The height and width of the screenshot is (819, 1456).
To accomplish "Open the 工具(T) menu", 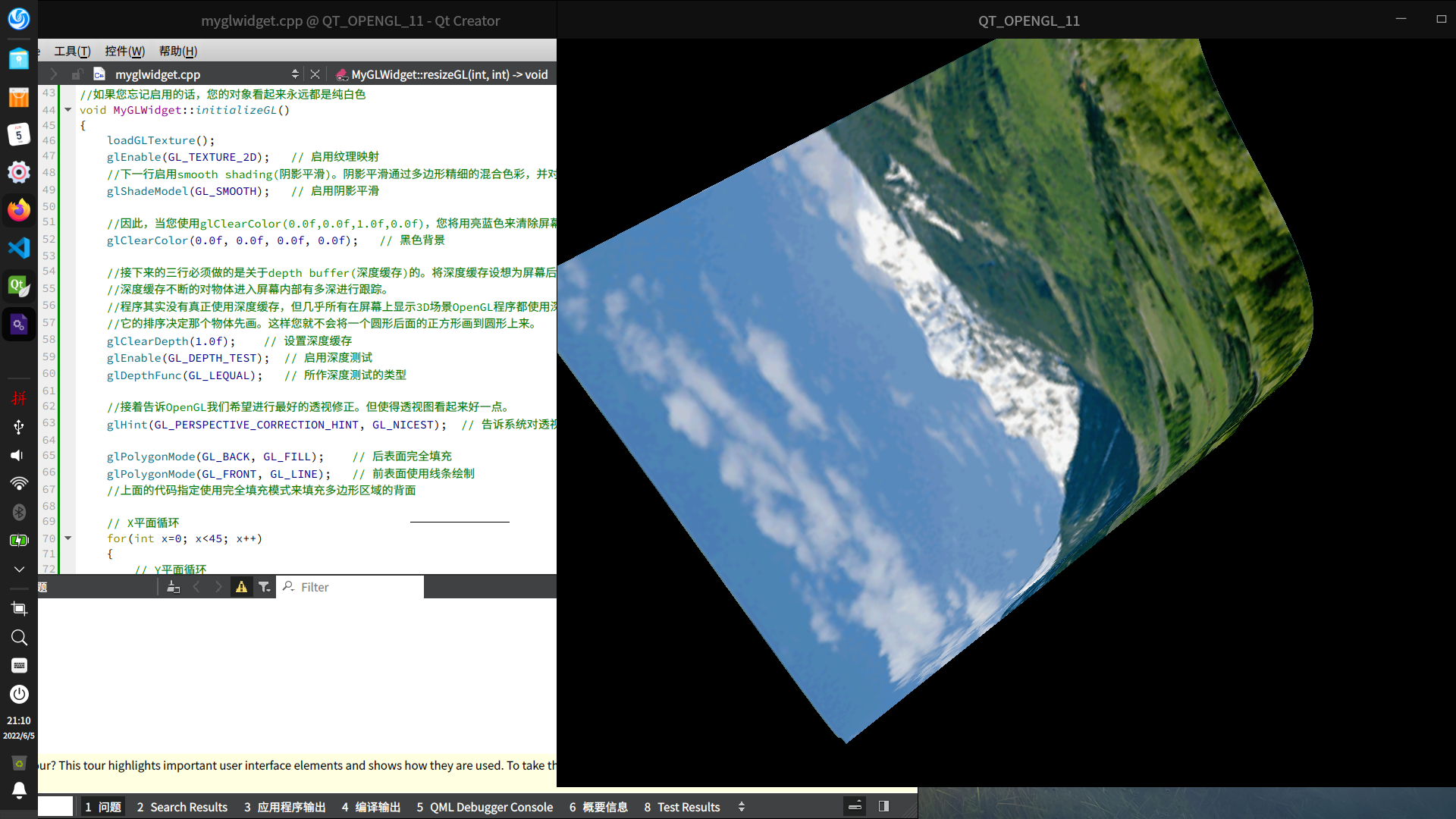I will click(x=72, y=51).
